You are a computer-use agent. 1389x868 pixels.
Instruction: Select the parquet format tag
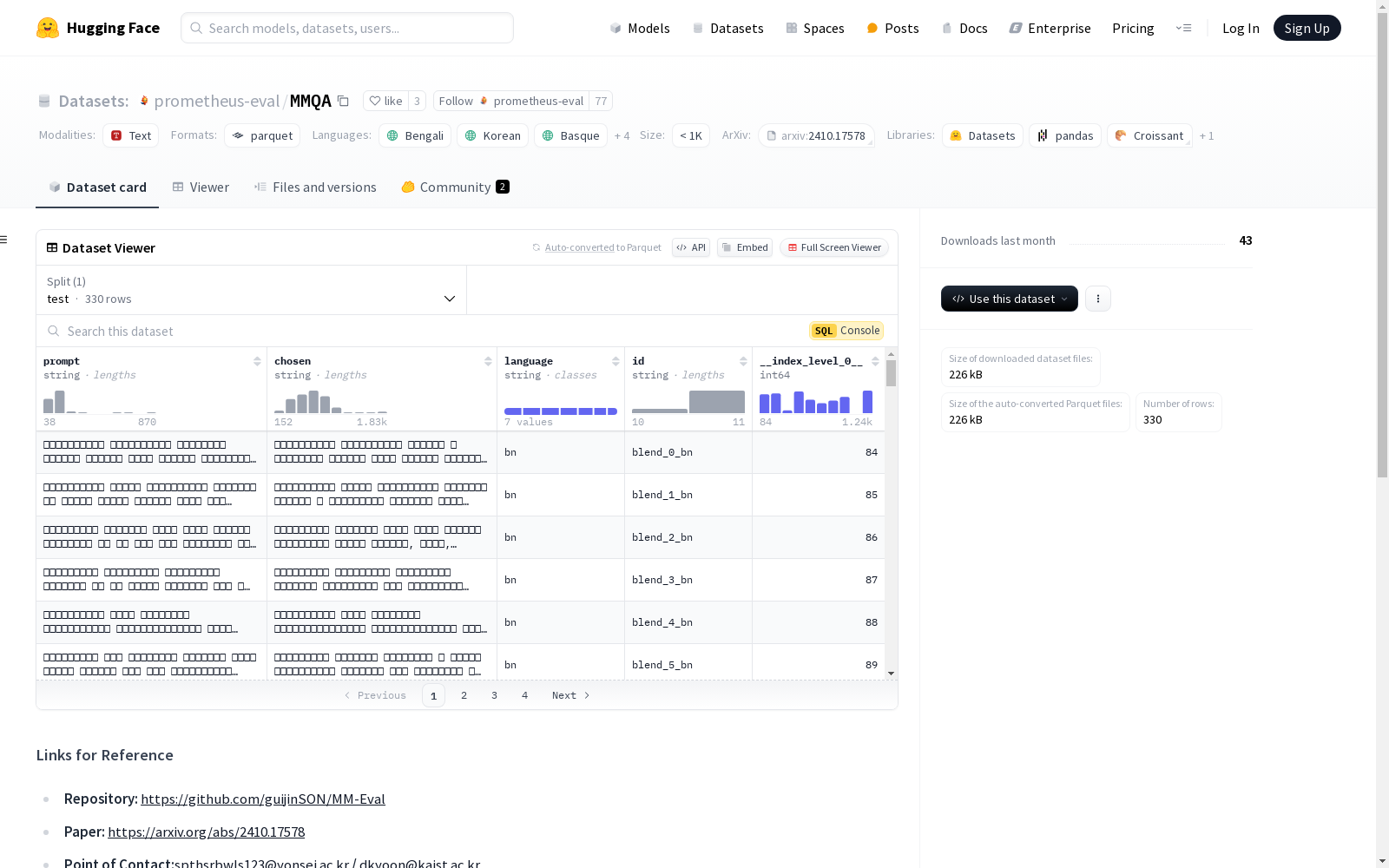[262, 135]
